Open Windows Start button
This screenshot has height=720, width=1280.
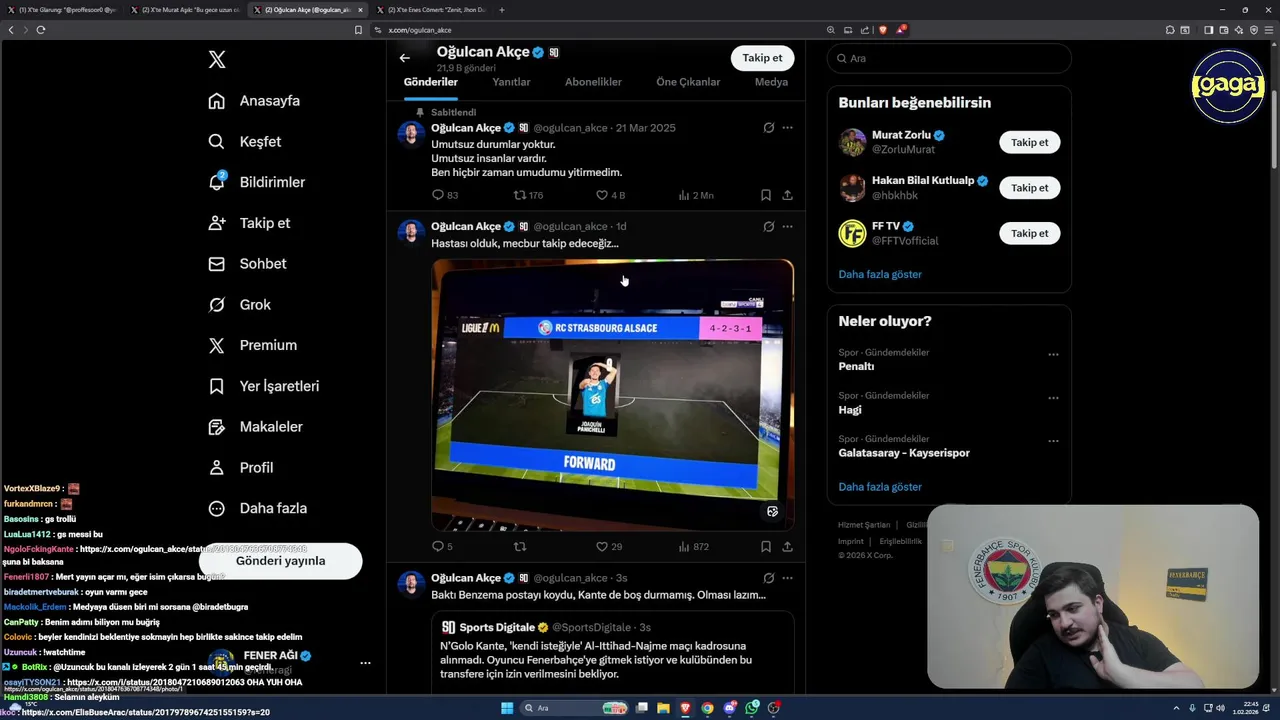point(506,708)
